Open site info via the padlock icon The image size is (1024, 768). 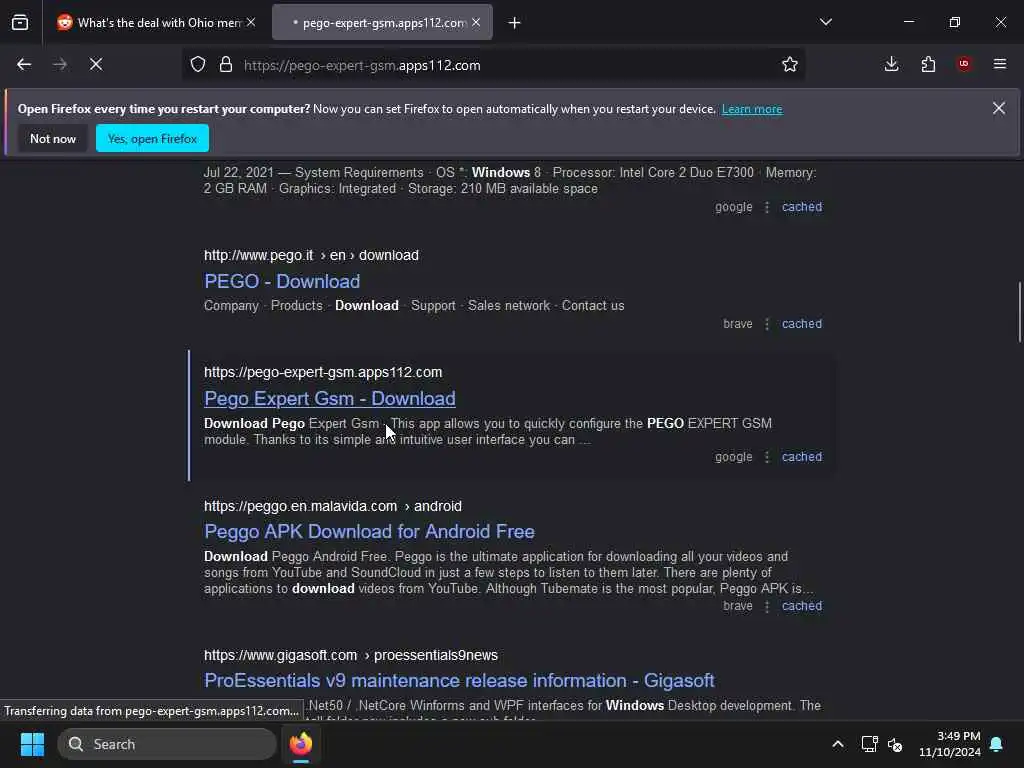coord(226,65)
